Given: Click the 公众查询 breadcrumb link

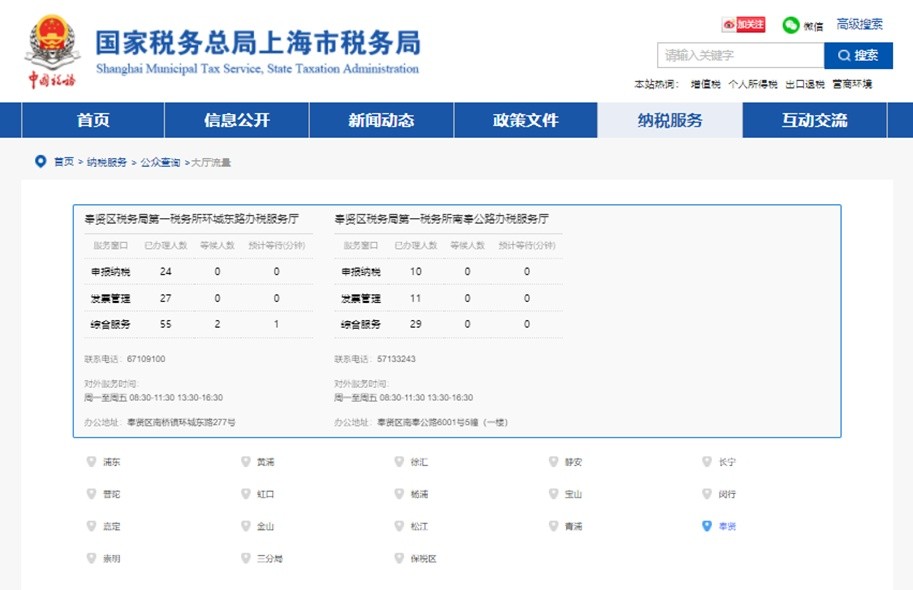Looking at the screenshot, I should [x=160, y=162].
